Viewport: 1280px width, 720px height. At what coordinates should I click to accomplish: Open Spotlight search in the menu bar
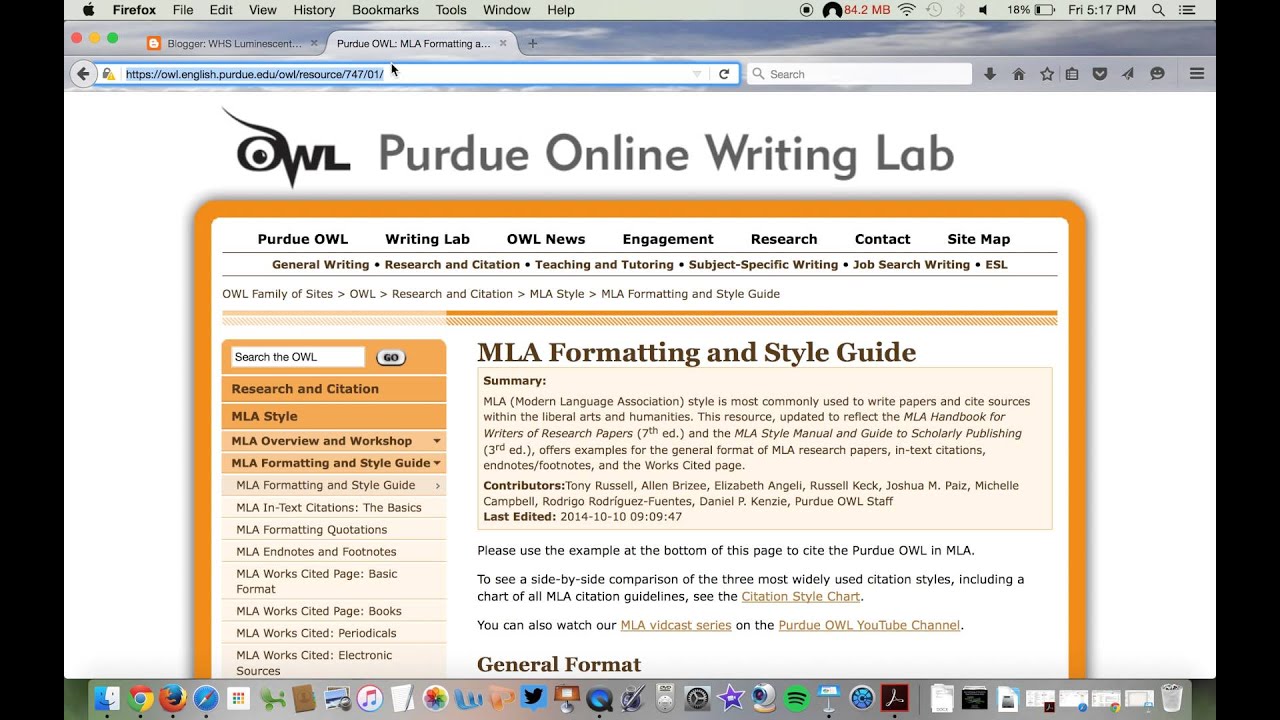1158,10
